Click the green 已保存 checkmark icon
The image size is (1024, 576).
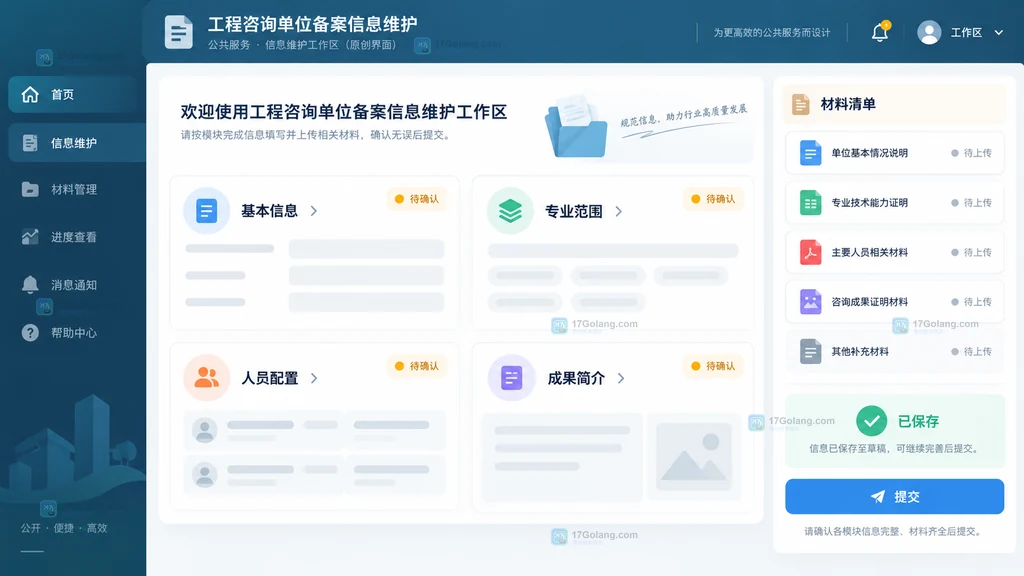click(871, 421)
